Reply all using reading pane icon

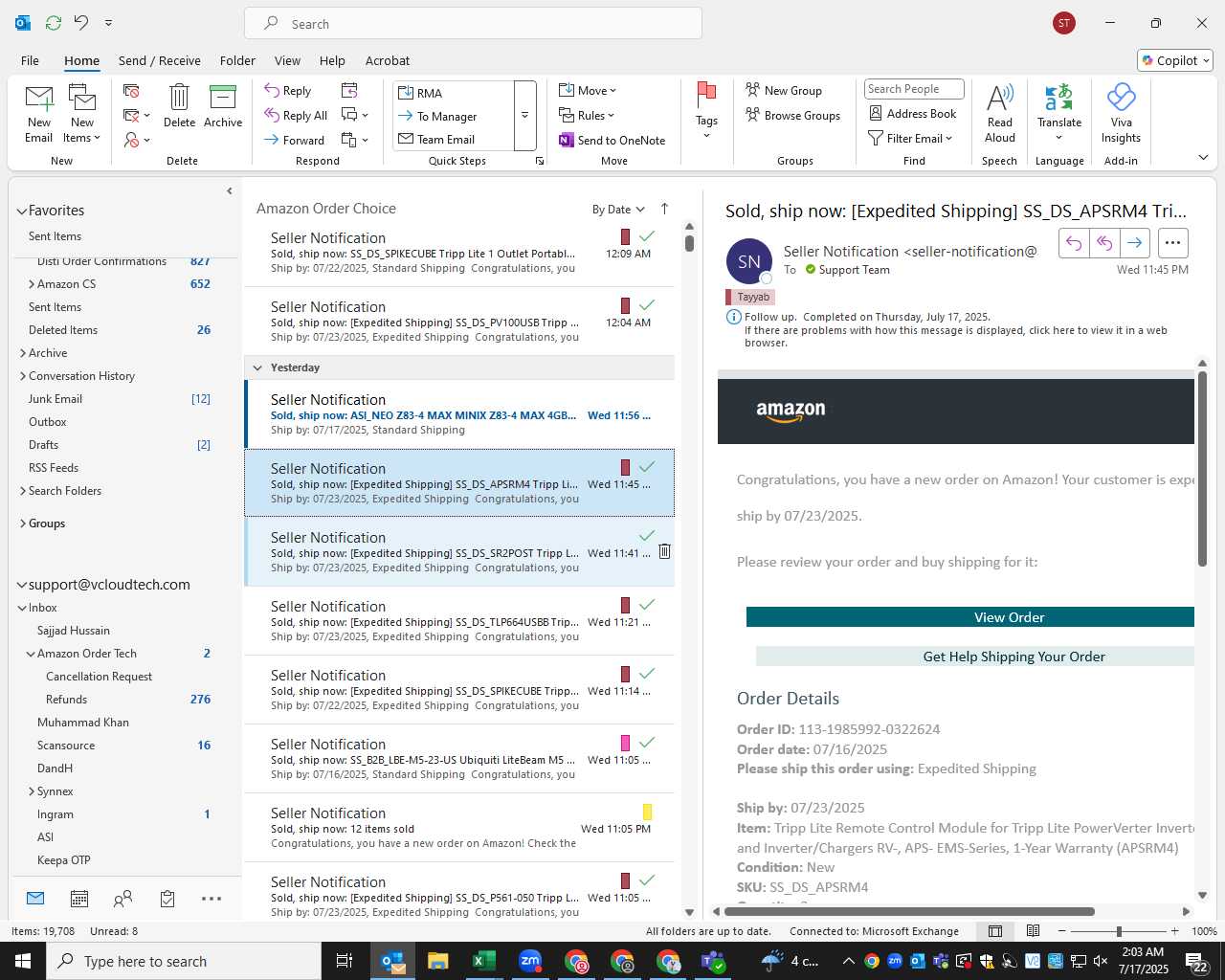(1104, 243)
